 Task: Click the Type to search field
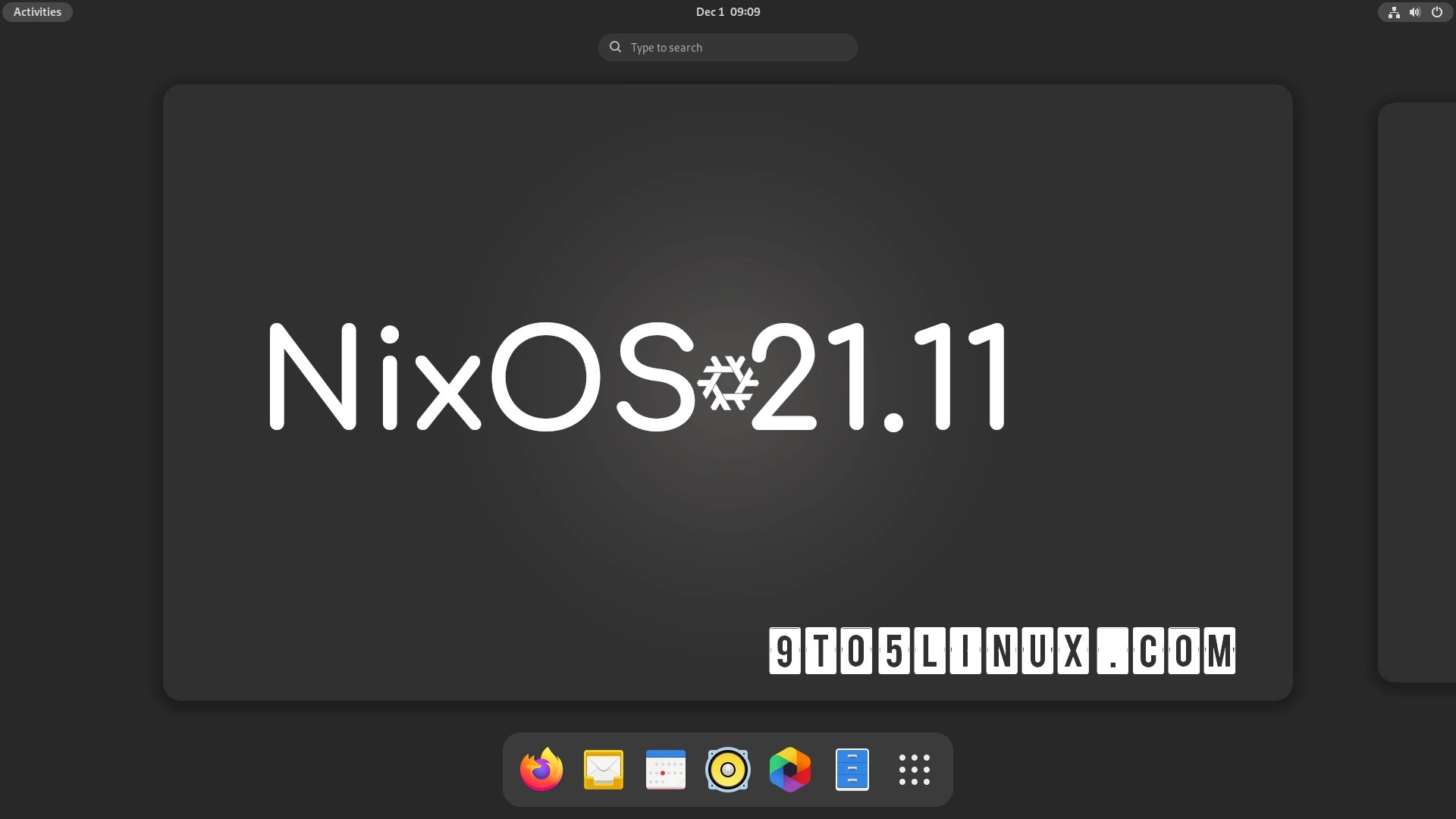tap(728, 47)
